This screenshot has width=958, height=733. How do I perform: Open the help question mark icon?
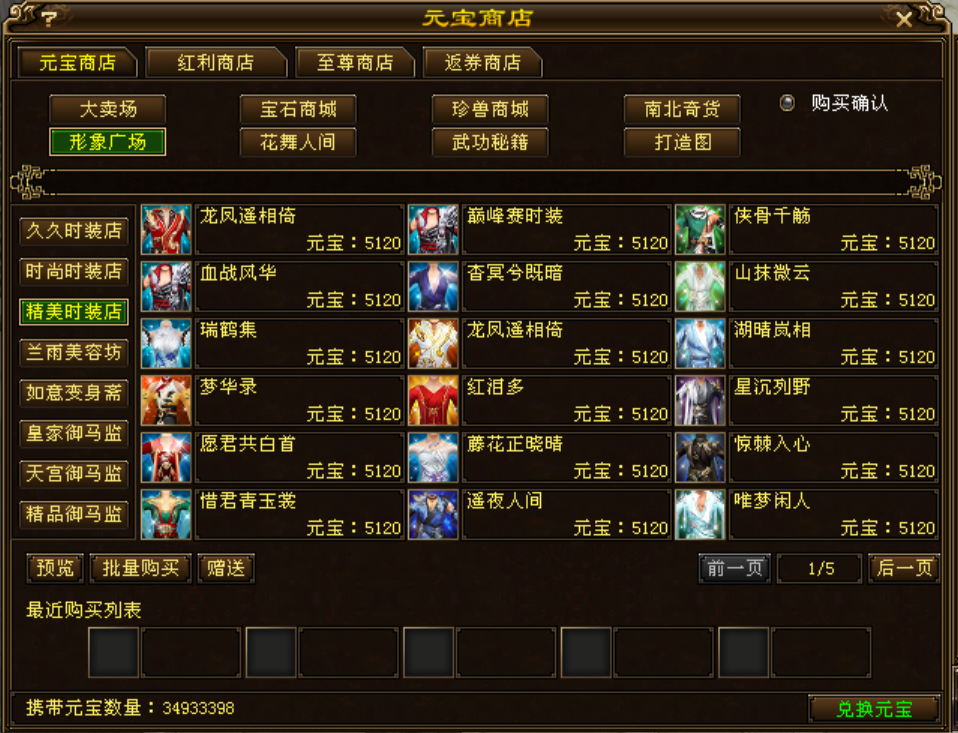click(49, 18)
